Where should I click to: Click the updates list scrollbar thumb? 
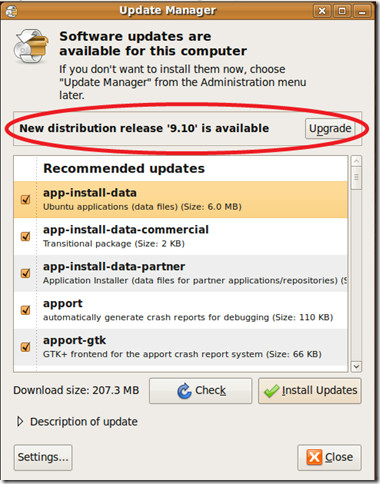click(356, 177)
